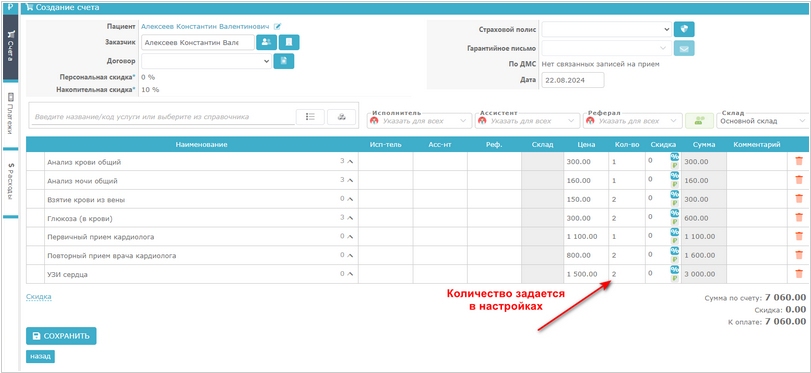Set ruble discount for Взятие крови из вены

674,203
